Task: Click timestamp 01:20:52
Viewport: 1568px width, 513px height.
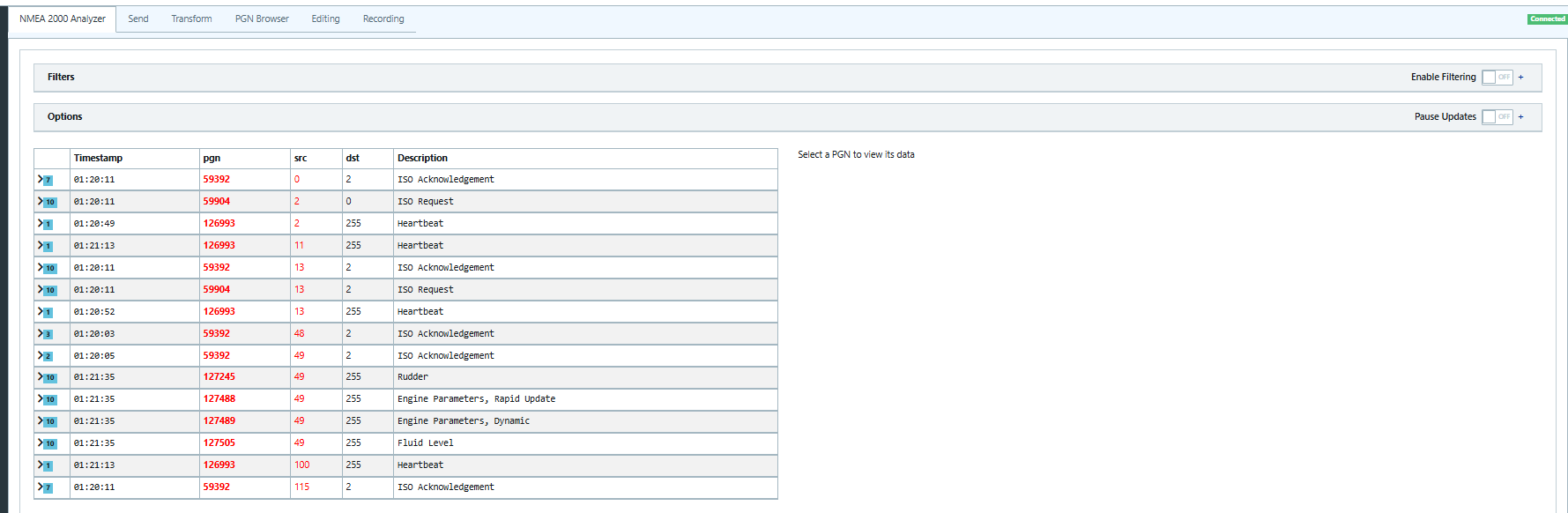Action: click(x=94, y=311)
